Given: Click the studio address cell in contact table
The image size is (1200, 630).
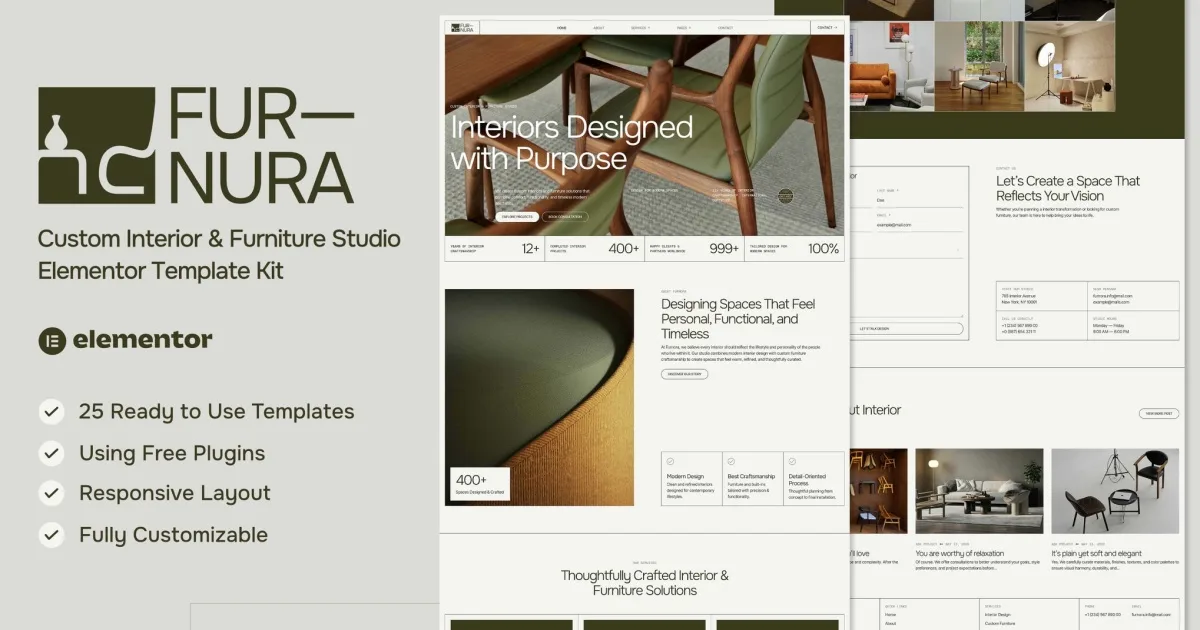Looking at the screenshot, I should tap(1042, 296).
